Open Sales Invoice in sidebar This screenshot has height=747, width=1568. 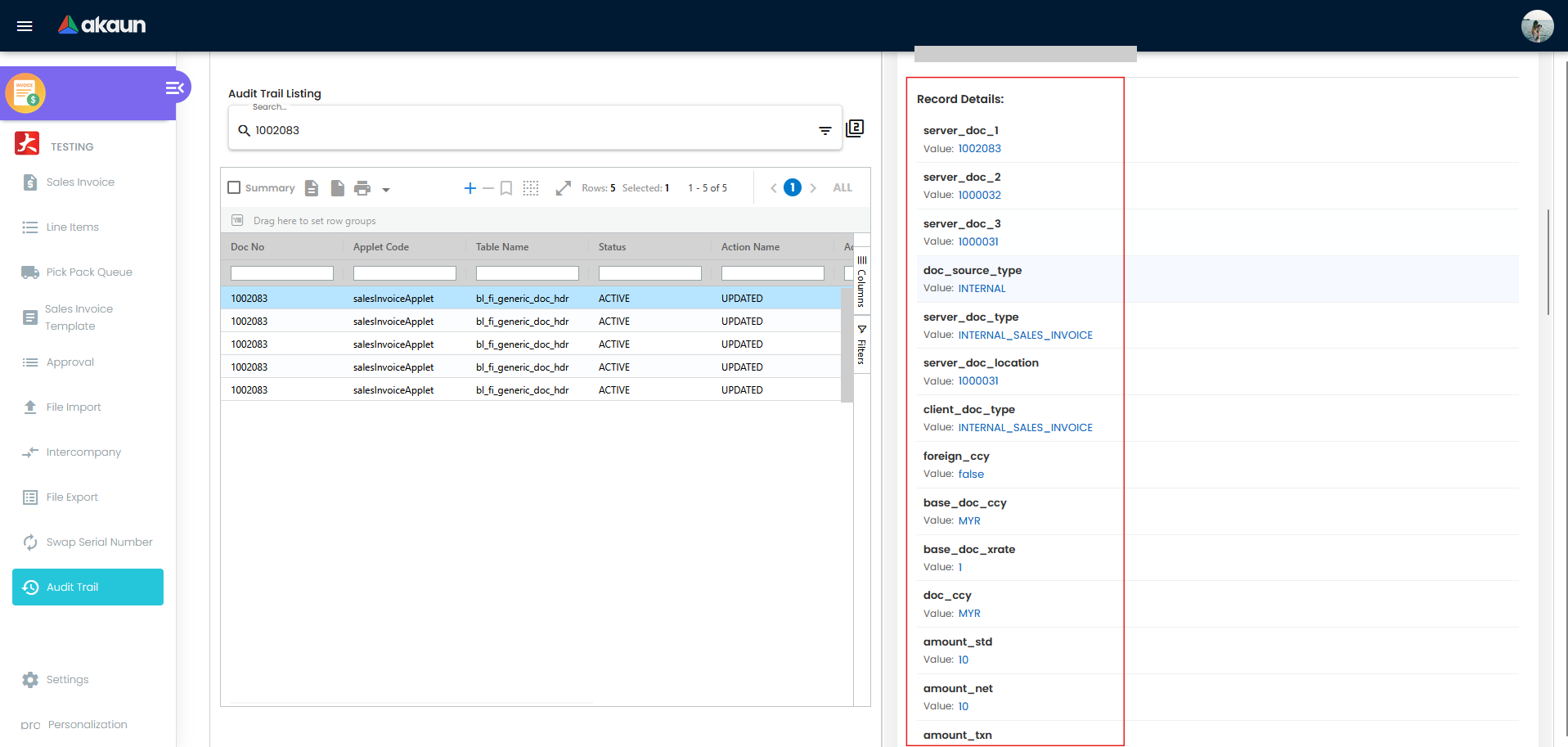[x=80, y=182]
